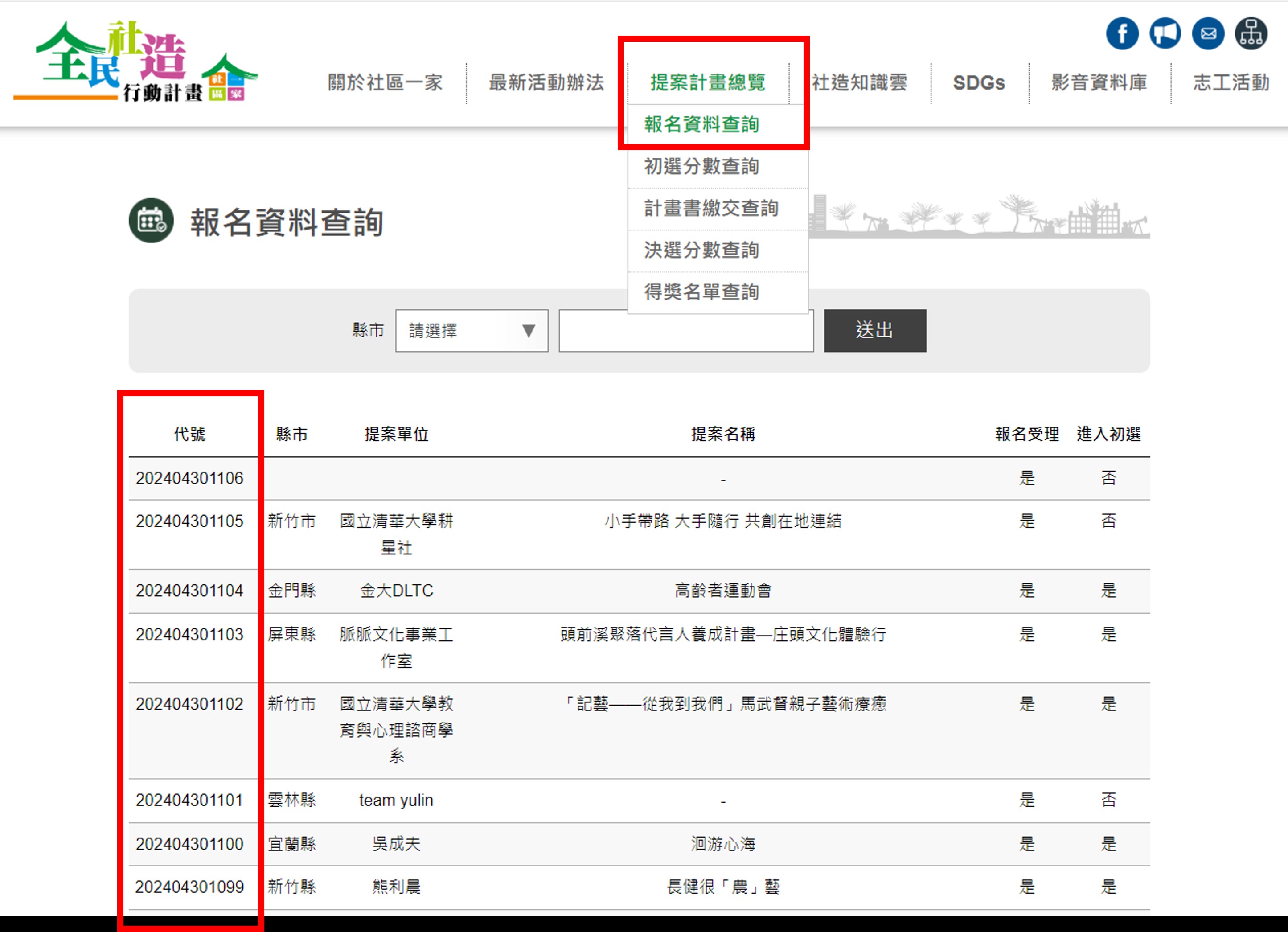Choose 計畫書繳交查詢 menu entry
Viewport: 1288px width, 932px height.
point(711,209)
